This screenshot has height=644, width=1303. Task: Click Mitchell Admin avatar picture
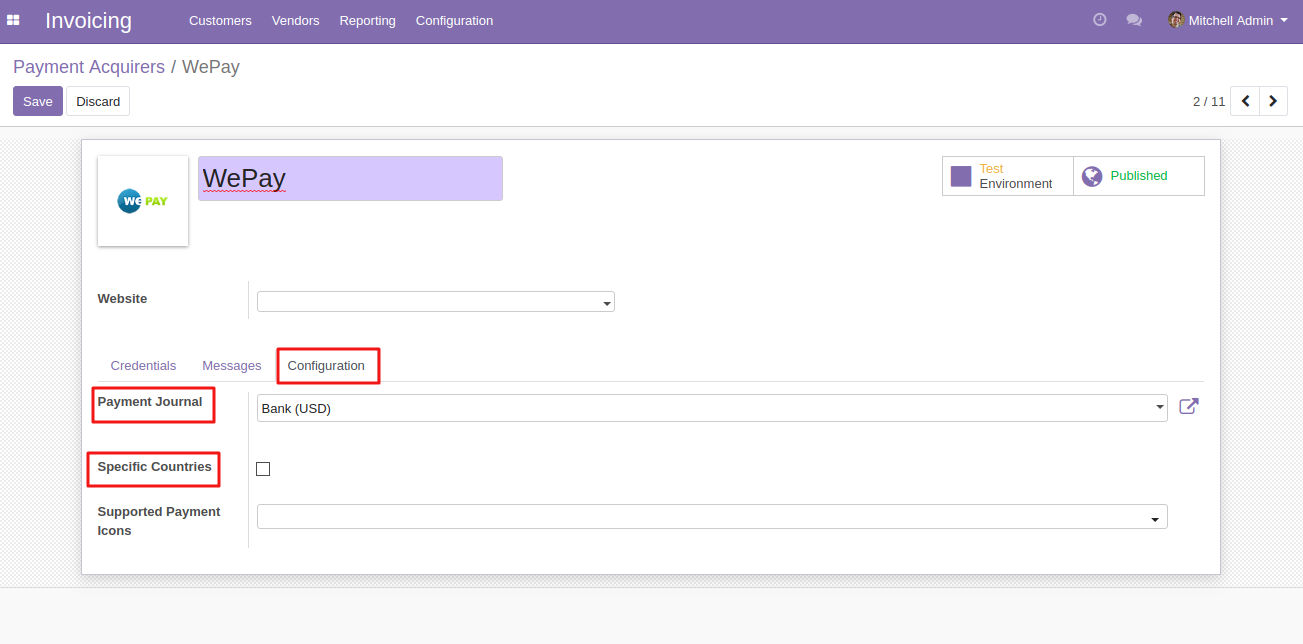(x=1176, y=20)
